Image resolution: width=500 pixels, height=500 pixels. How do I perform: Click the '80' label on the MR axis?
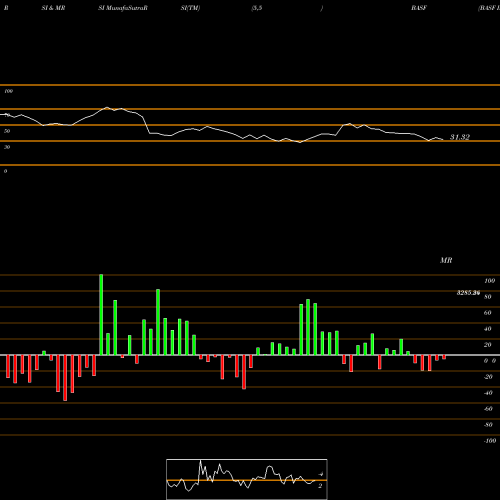pos(488,297)
